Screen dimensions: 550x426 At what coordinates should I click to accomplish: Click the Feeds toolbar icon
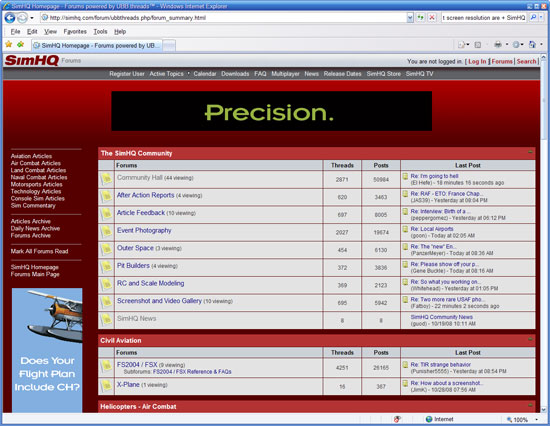click(x=478, y=45)
